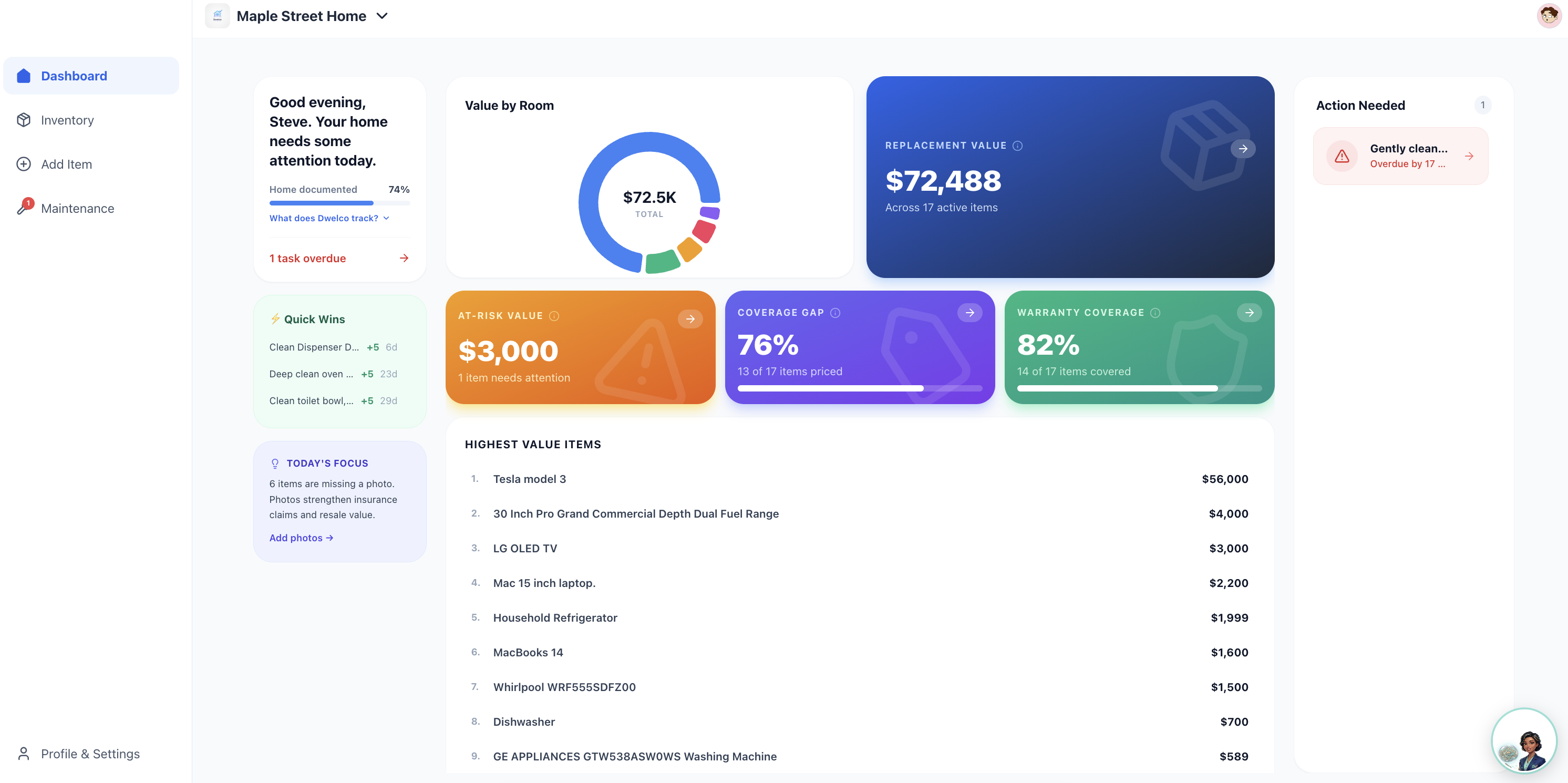Click the warning triangle beside Gently clean task
1568x783 pixels.
(x=1342, y=156)
